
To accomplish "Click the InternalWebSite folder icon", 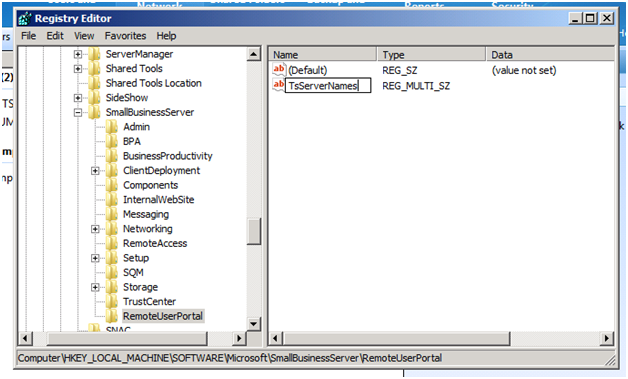I will (x=112, y=200).
